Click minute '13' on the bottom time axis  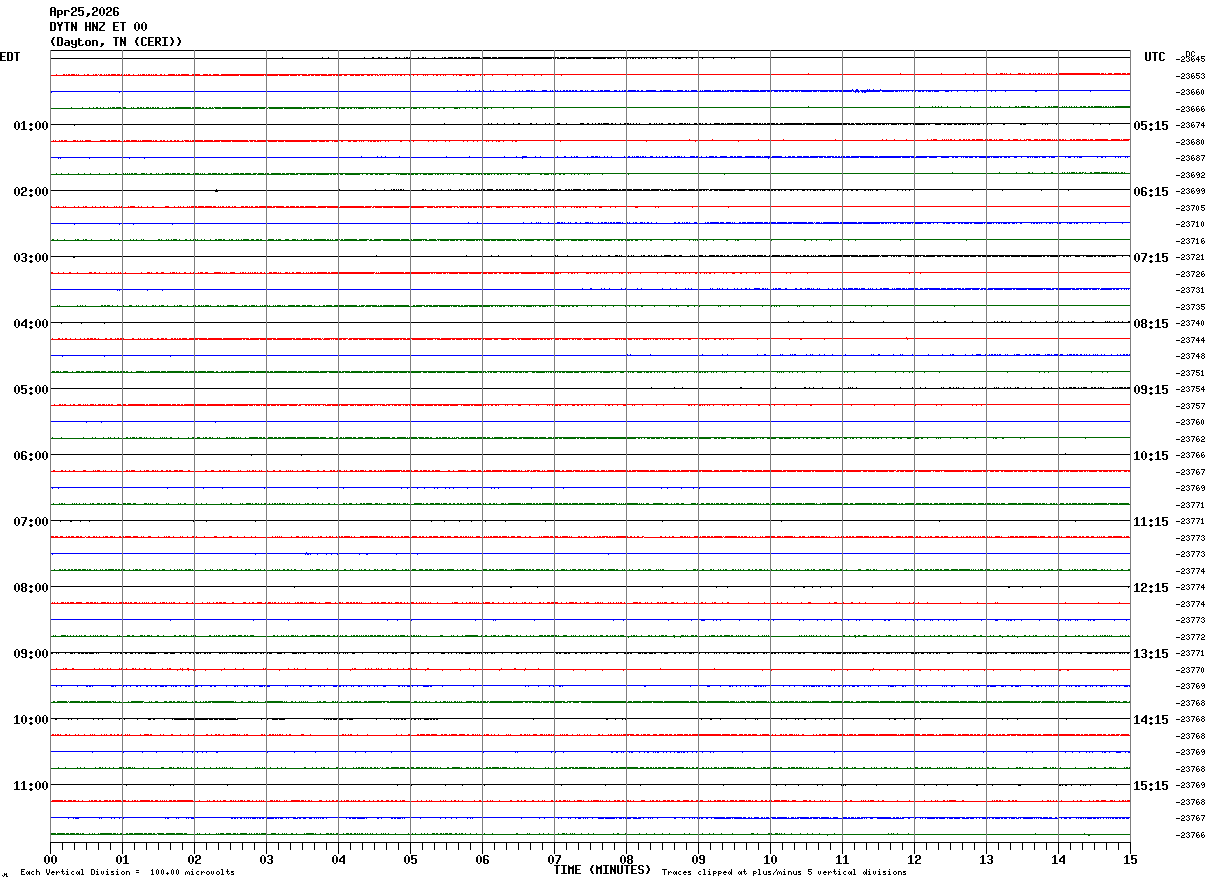[x=986, y=859]
